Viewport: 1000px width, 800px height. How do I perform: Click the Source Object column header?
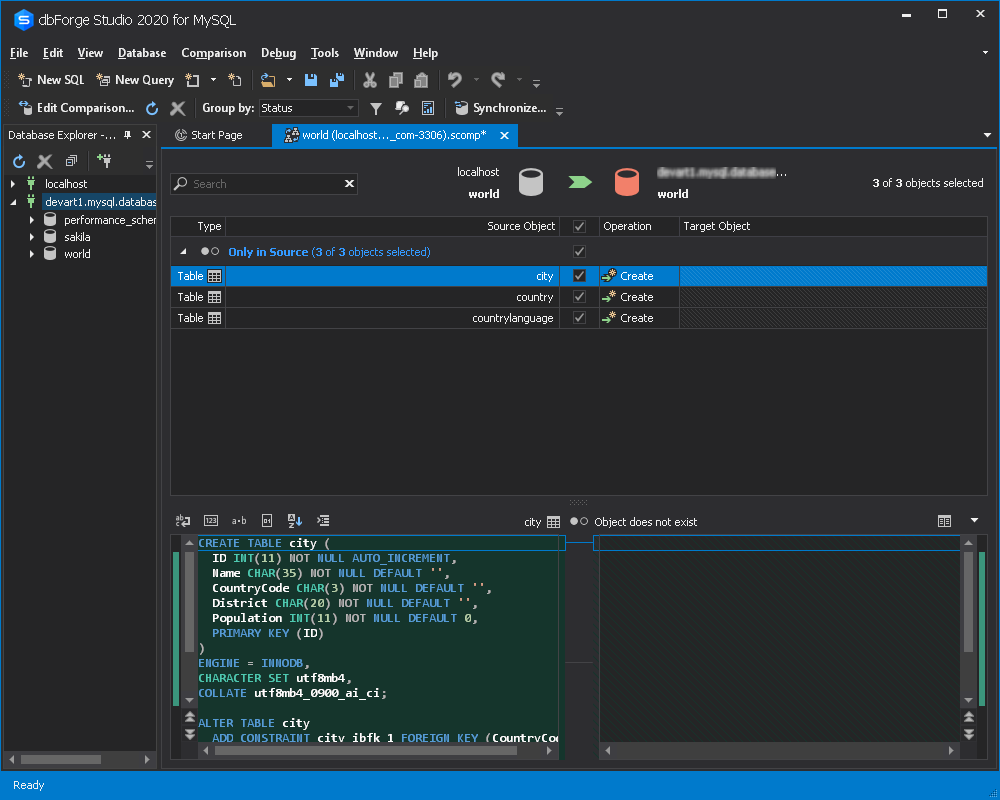[521, 226]
